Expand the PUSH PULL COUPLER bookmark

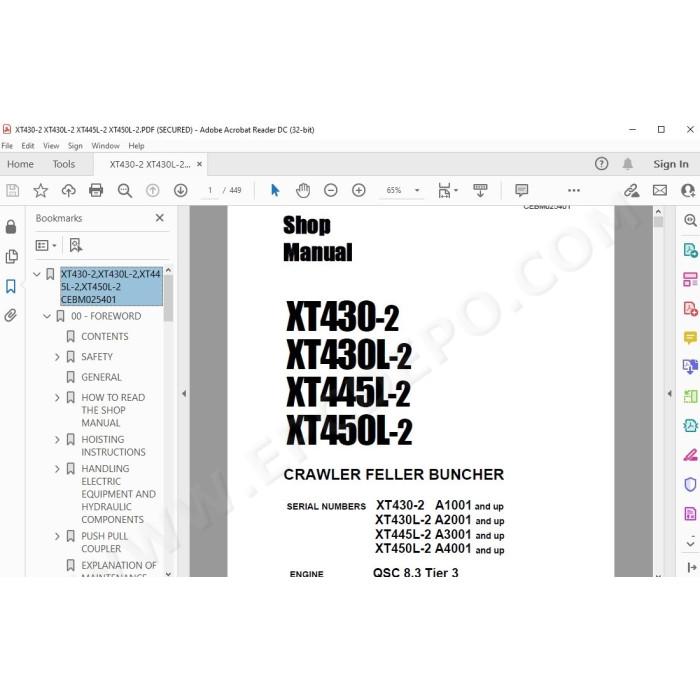tap(57, 536)
